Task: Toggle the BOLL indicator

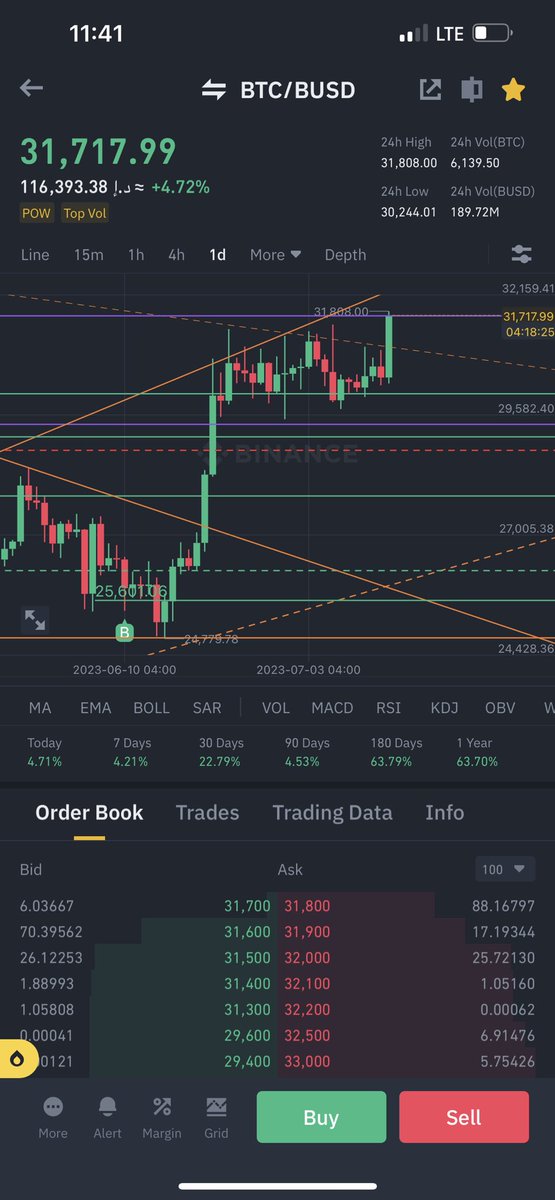Action: pyautogui.click(x=152, y=707)
